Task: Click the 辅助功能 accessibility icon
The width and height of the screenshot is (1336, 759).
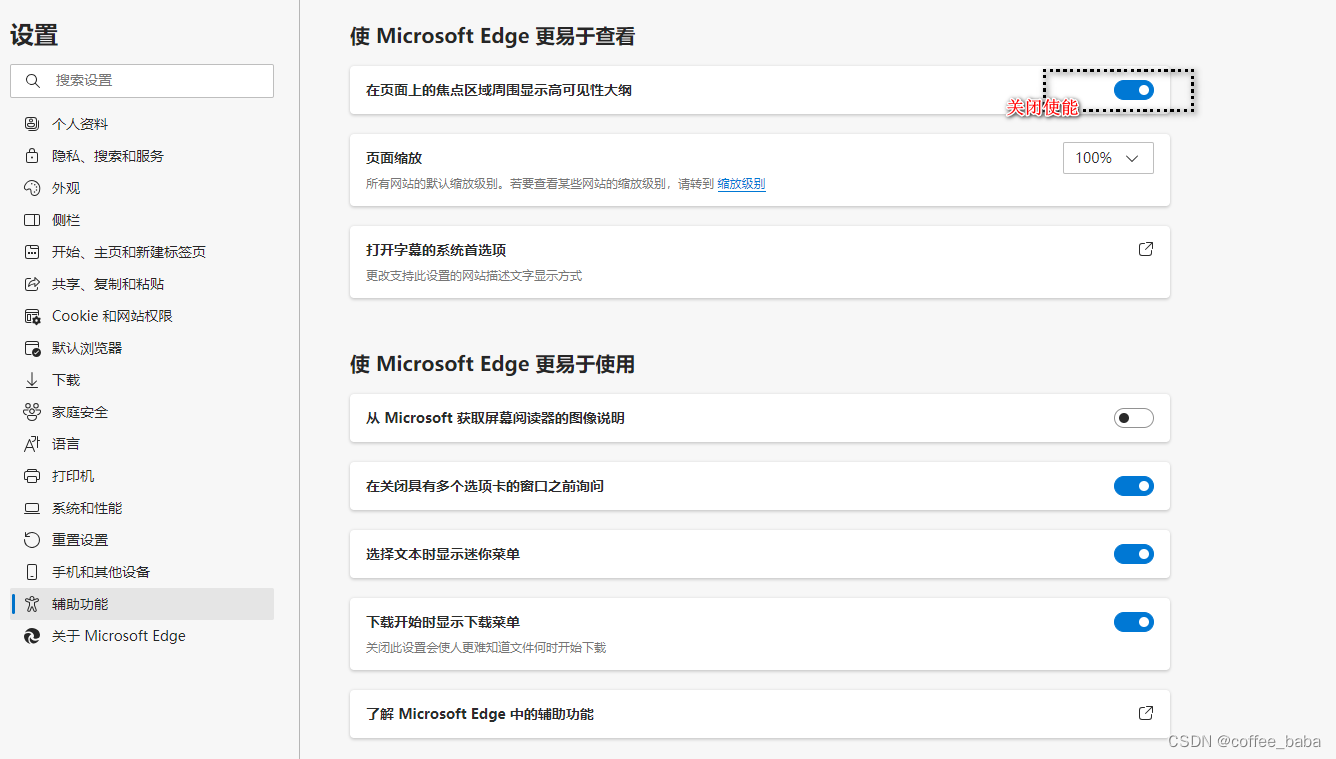Action: point(32,604)
